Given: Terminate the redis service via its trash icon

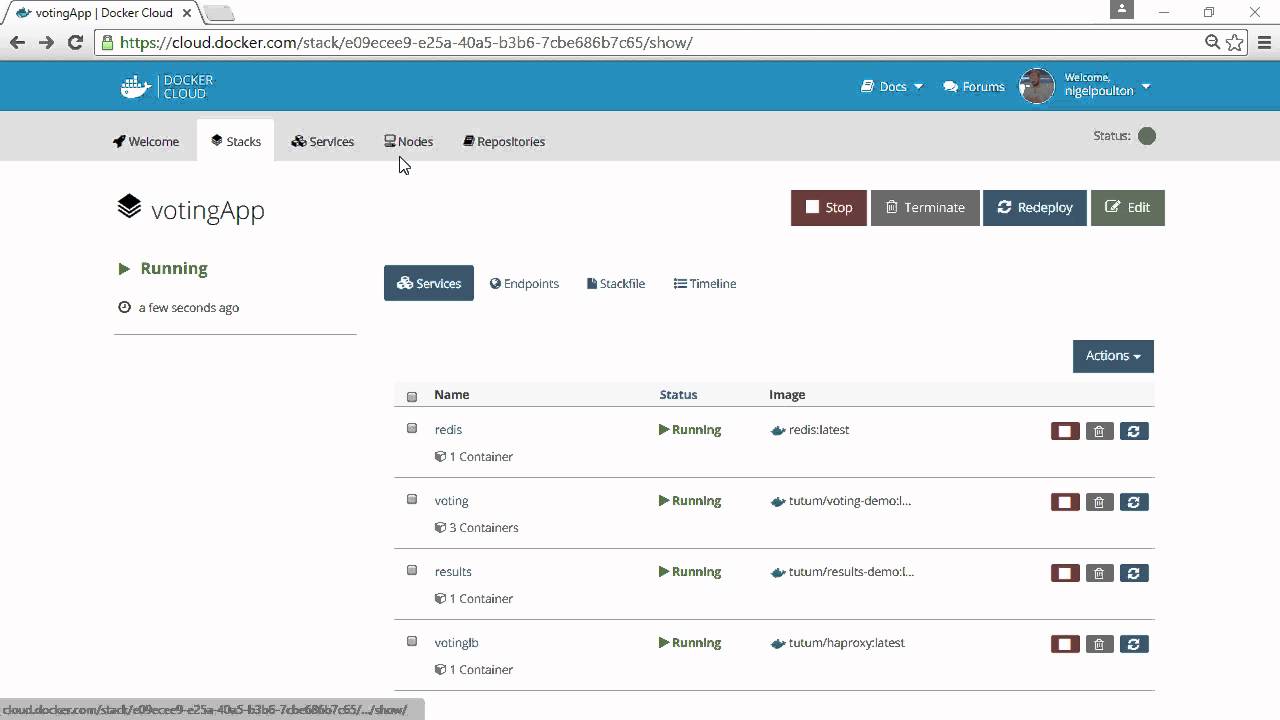Looking at the screenshot, I should (1099, 431).
